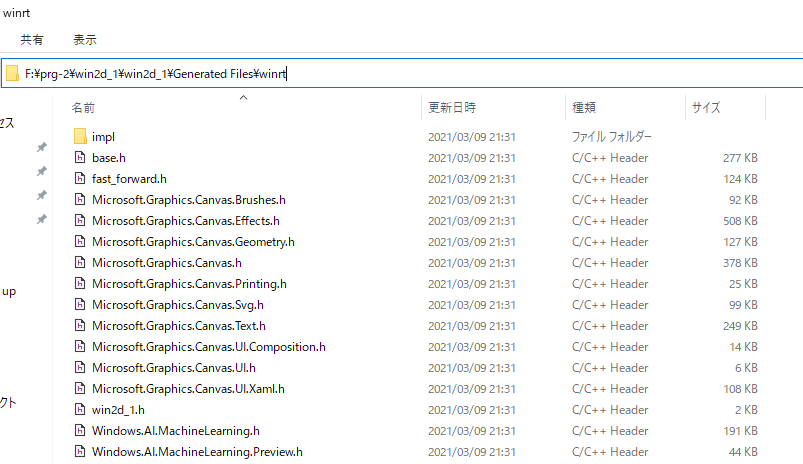This screenshot has height=464, width=803.
Task: Click the modified date of the impl folder
Action: pos(472,137)
